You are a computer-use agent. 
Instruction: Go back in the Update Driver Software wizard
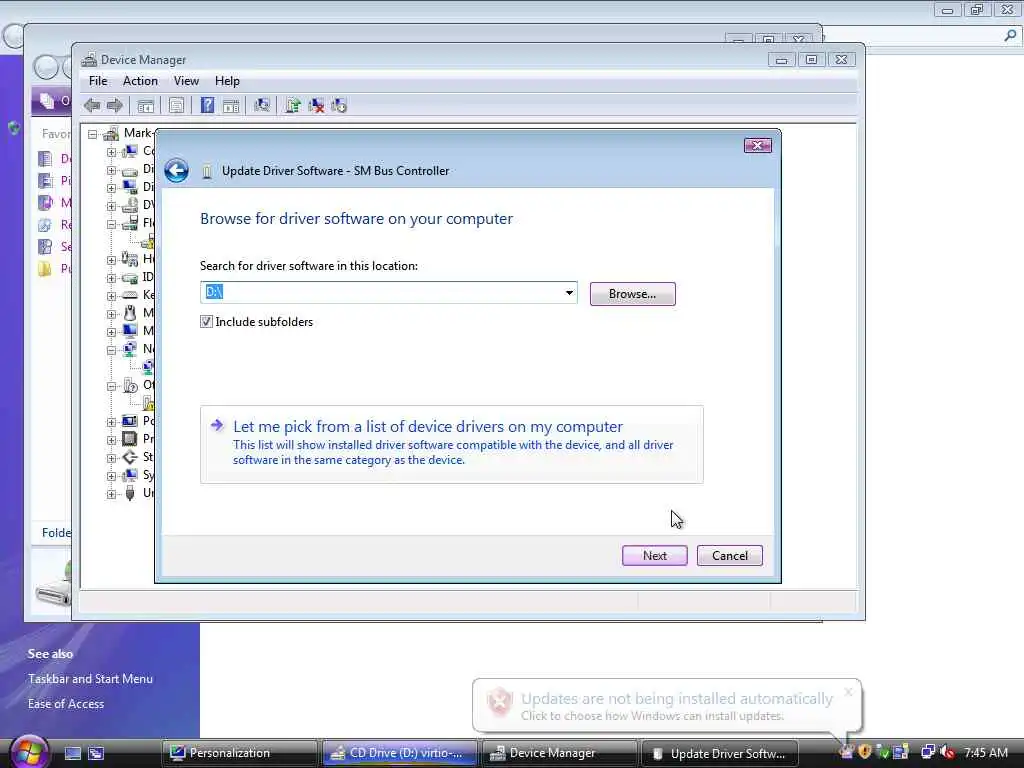coord(176,170)
